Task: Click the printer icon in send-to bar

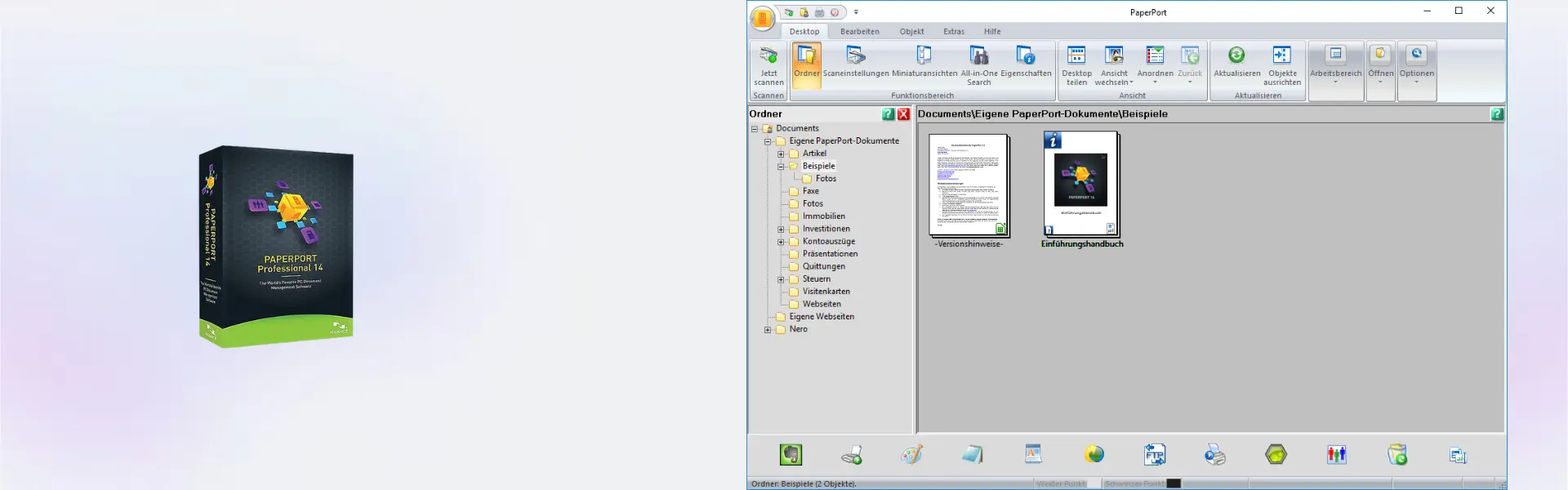Action: (x=1215, y=455)
